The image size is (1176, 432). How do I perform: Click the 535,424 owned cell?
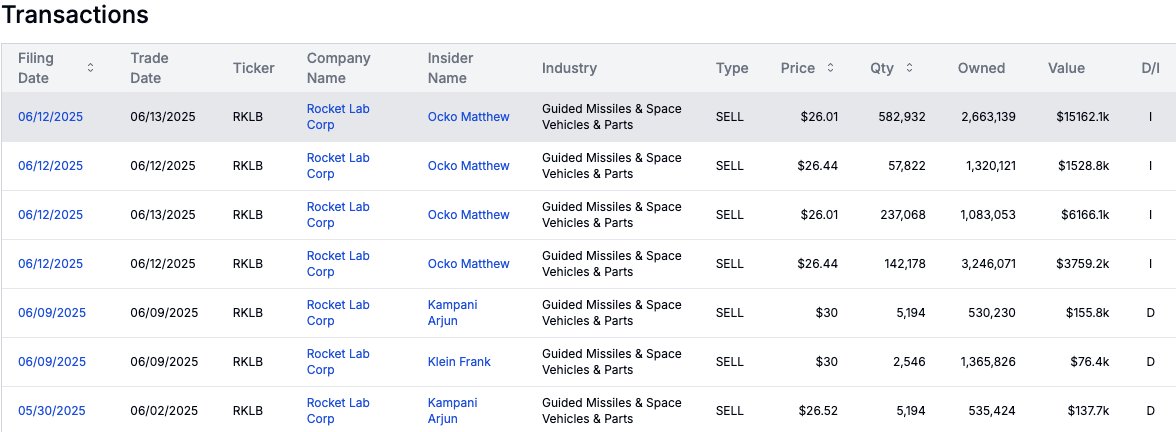(x=992, y=411)
